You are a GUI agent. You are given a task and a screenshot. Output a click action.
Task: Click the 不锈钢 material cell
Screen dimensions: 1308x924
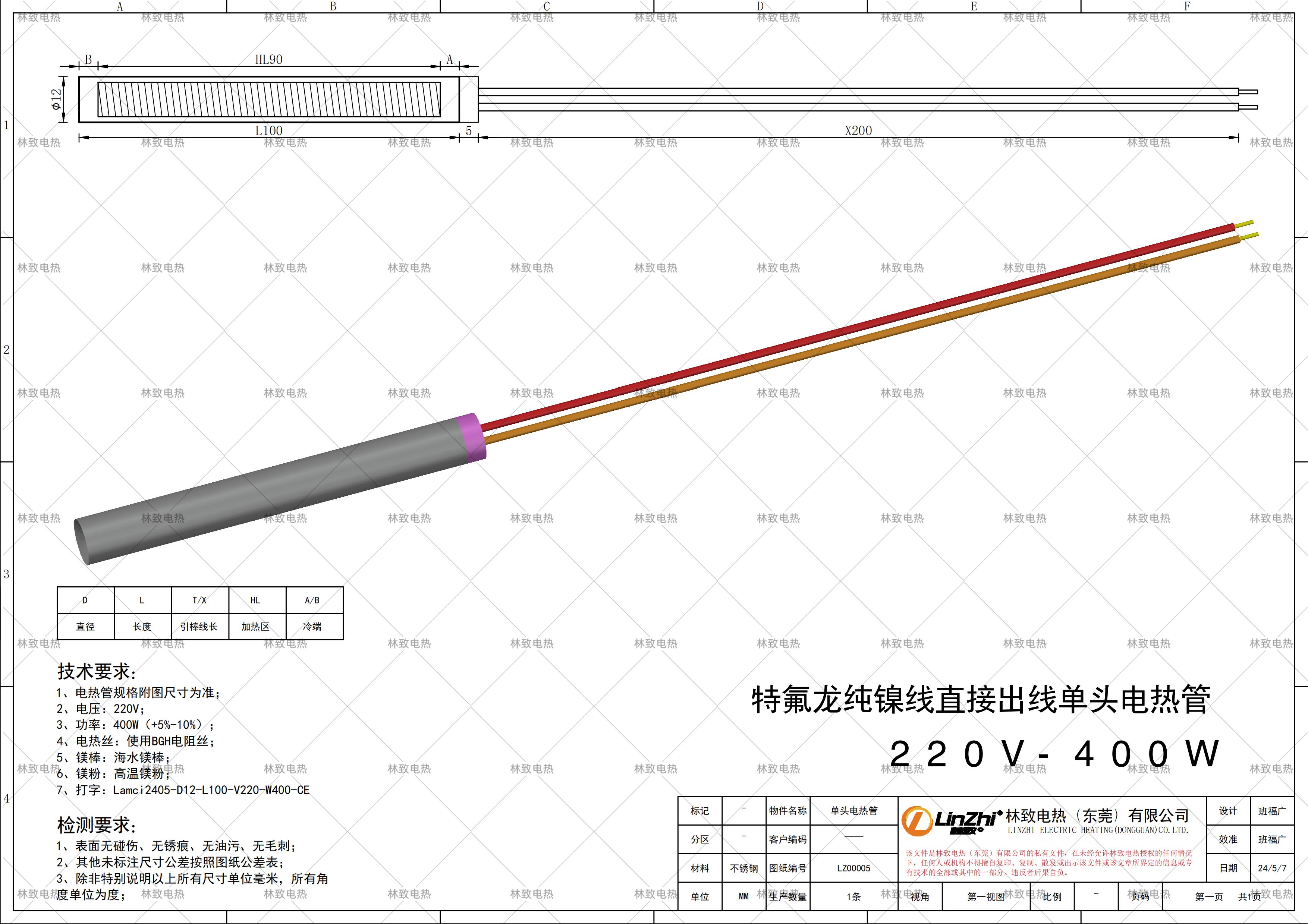point(744,868)
